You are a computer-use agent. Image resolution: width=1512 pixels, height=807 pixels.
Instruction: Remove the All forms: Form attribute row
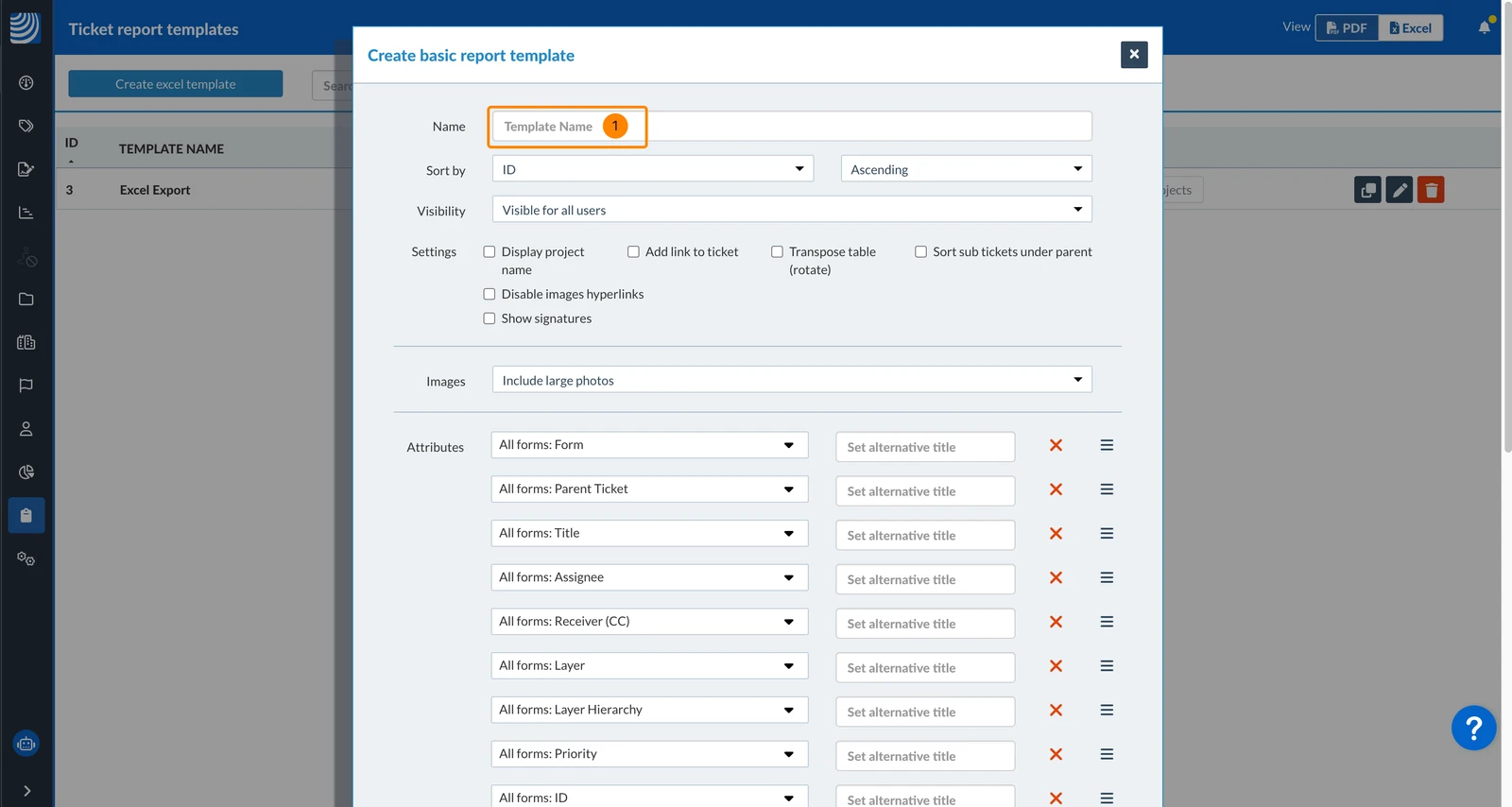tap(1056, 445)
